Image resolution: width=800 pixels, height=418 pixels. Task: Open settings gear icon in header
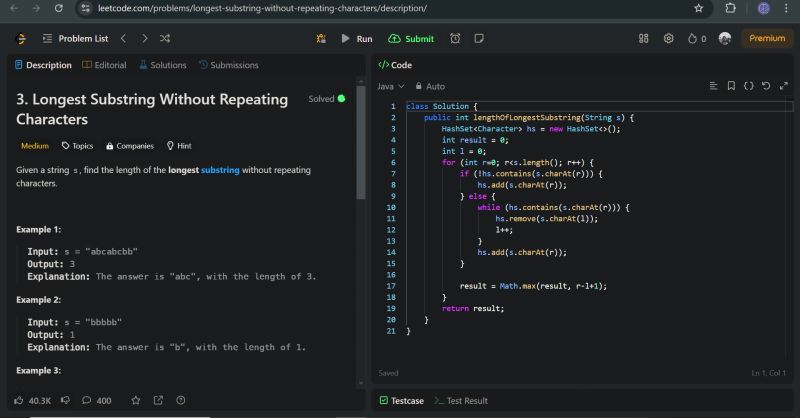click(668, 38)
